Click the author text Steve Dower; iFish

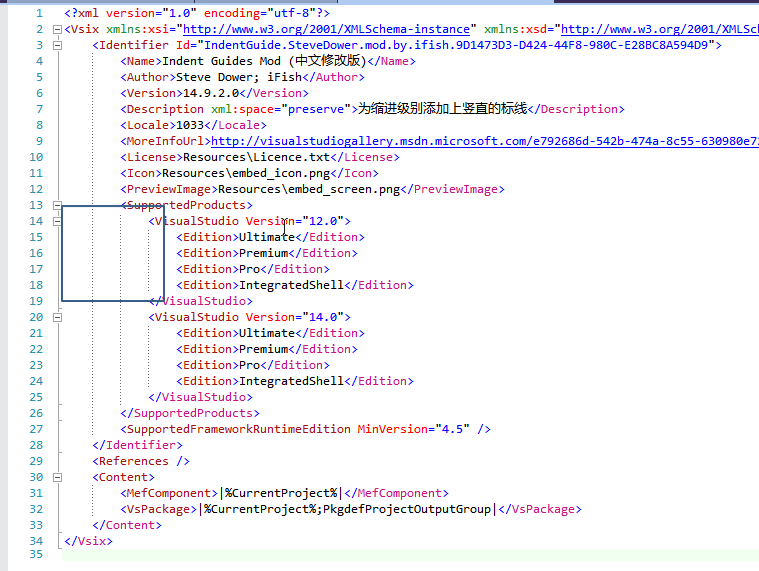pos(239,77)
